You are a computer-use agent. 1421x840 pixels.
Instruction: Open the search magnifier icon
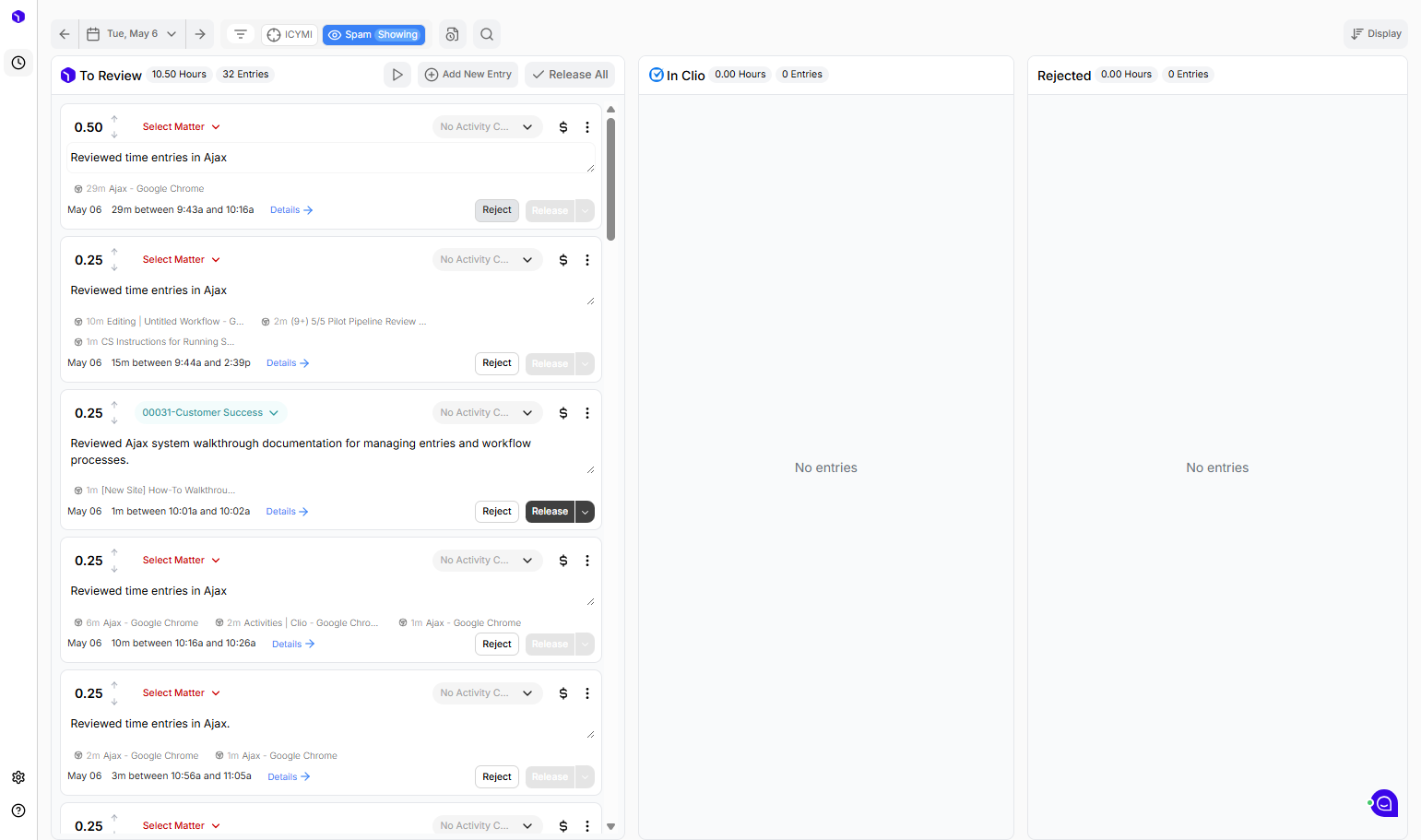487,34
